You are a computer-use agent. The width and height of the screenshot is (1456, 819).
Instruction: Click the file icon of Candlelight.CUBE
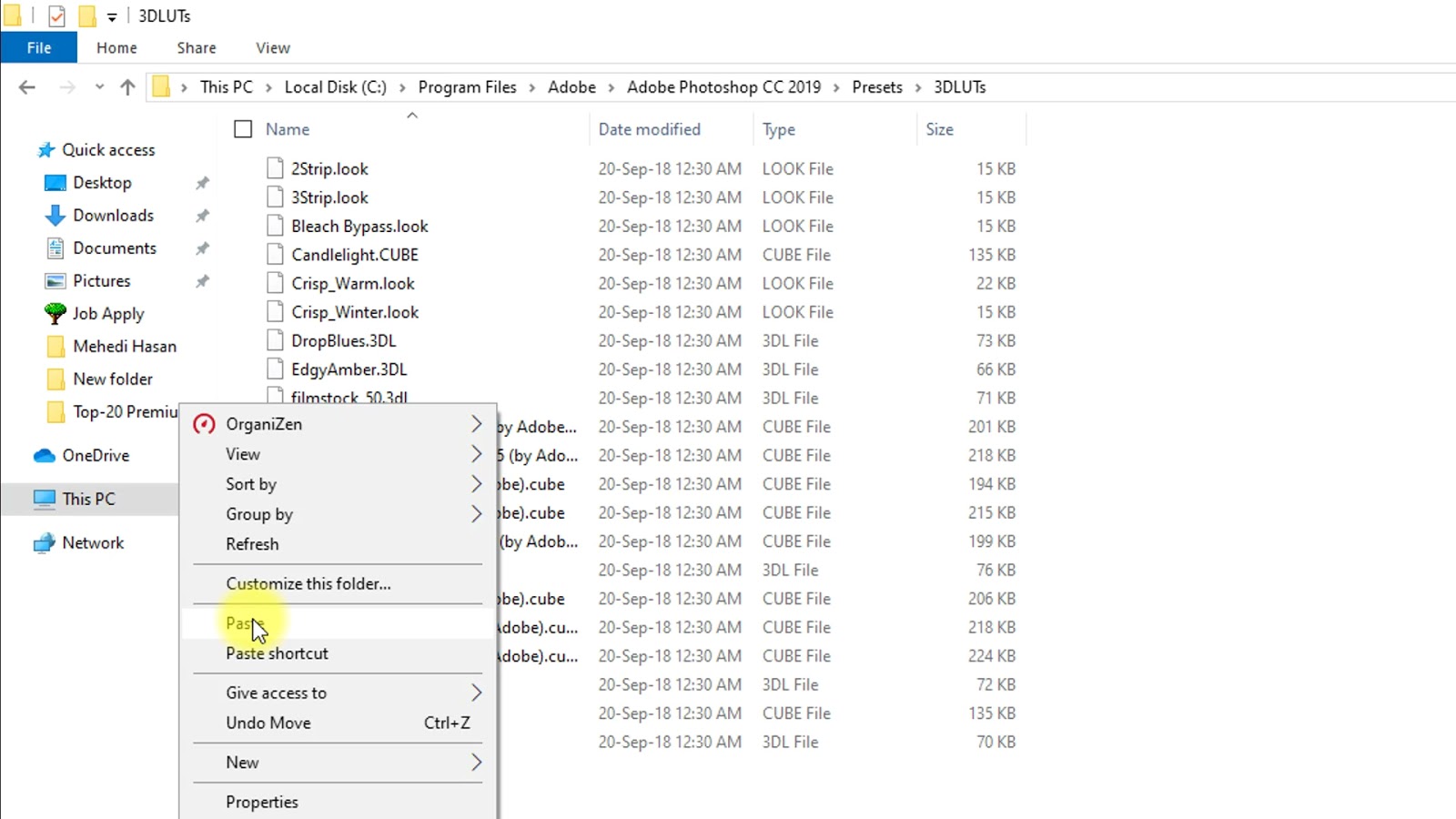(275, 255)
